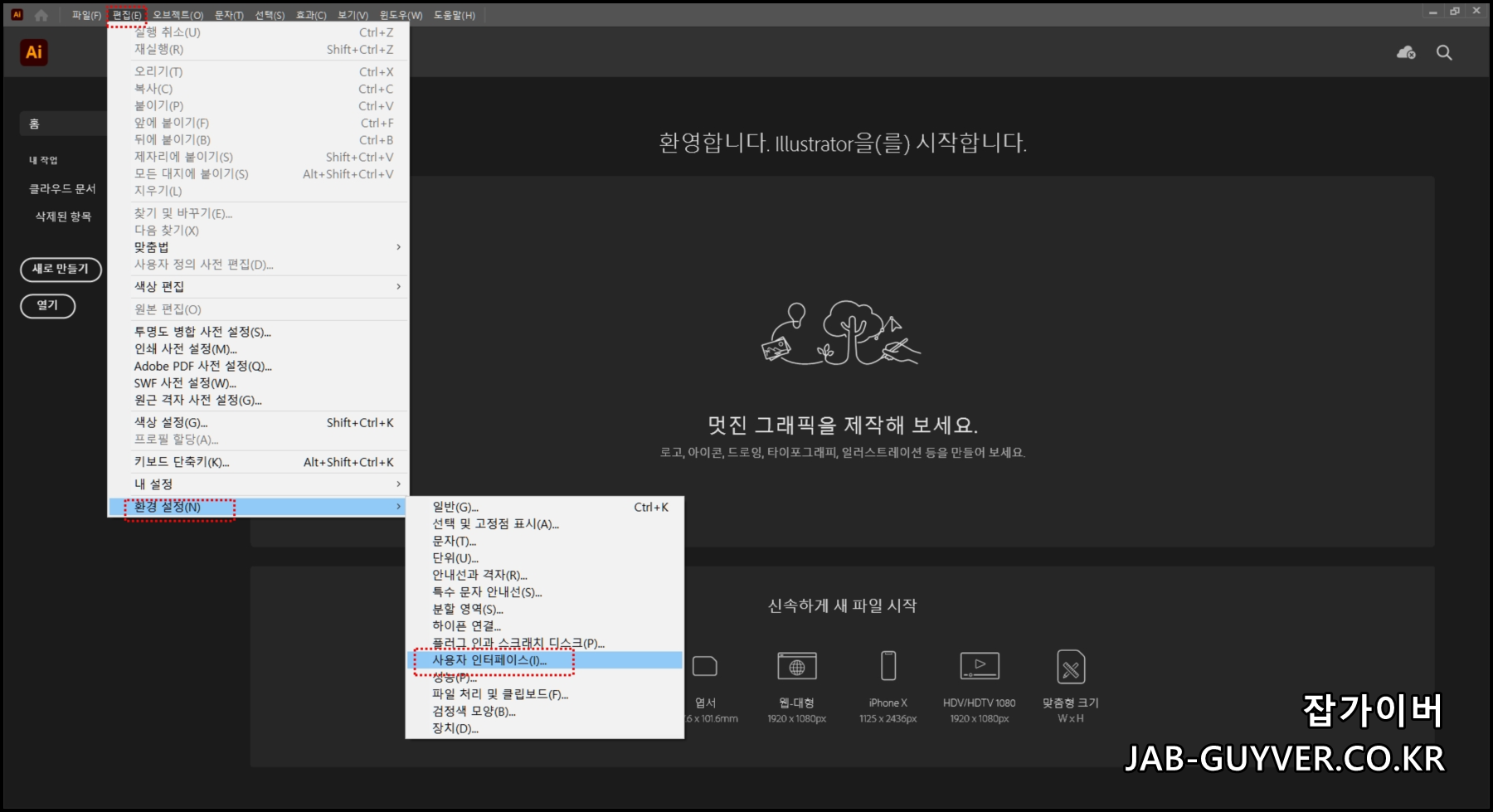The image size is (1493, 812).
Task: Open the 윈도우(W) menu
Action: click(401, 15)
